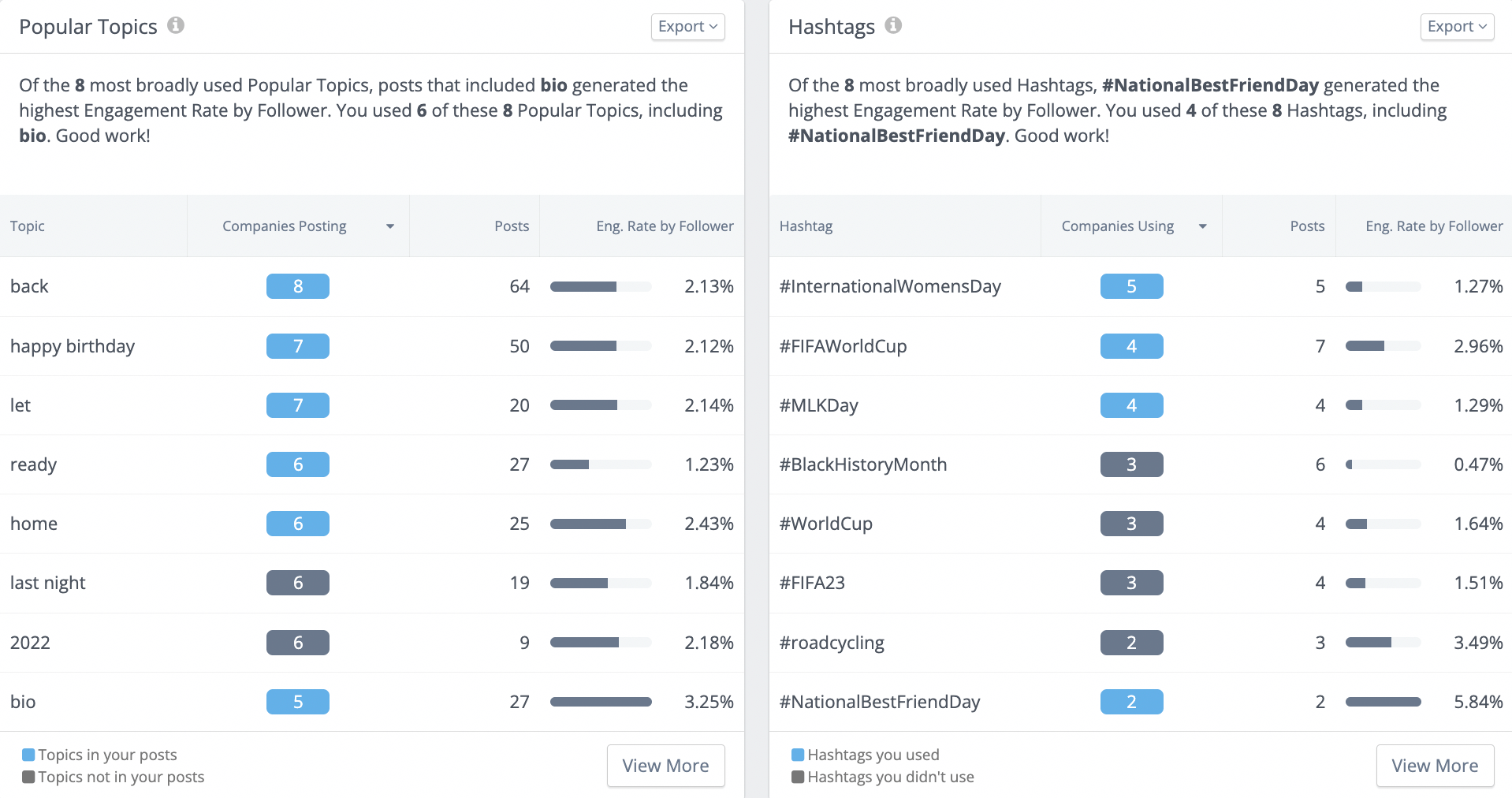Select the badge showing 8 next to back
The width and height of the screenshot is (1512, 798).
point(297,286)
